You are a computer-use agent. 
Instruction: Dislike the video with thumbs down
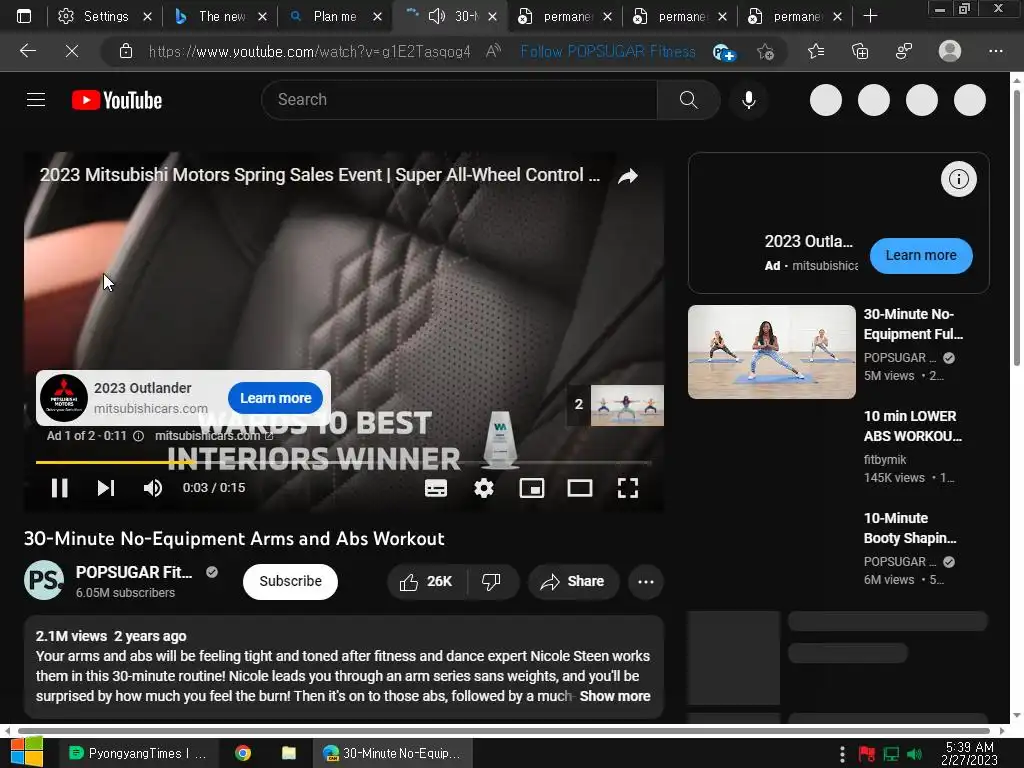pyautogui.click(x=492, y=581)
